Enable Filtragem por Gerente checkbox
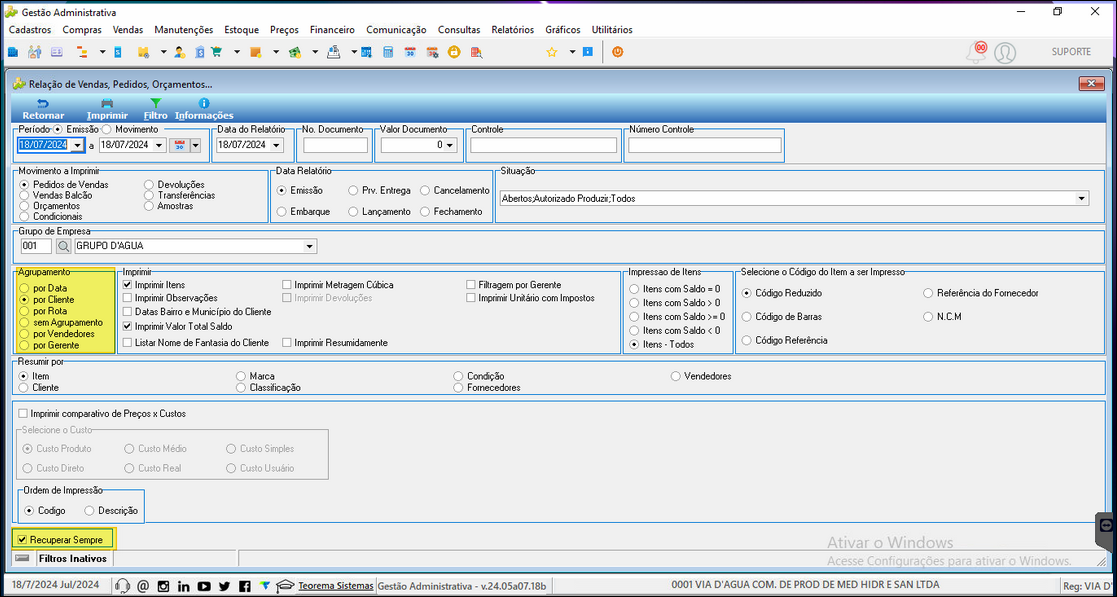 pyautogui.click(x=471, y=285)
